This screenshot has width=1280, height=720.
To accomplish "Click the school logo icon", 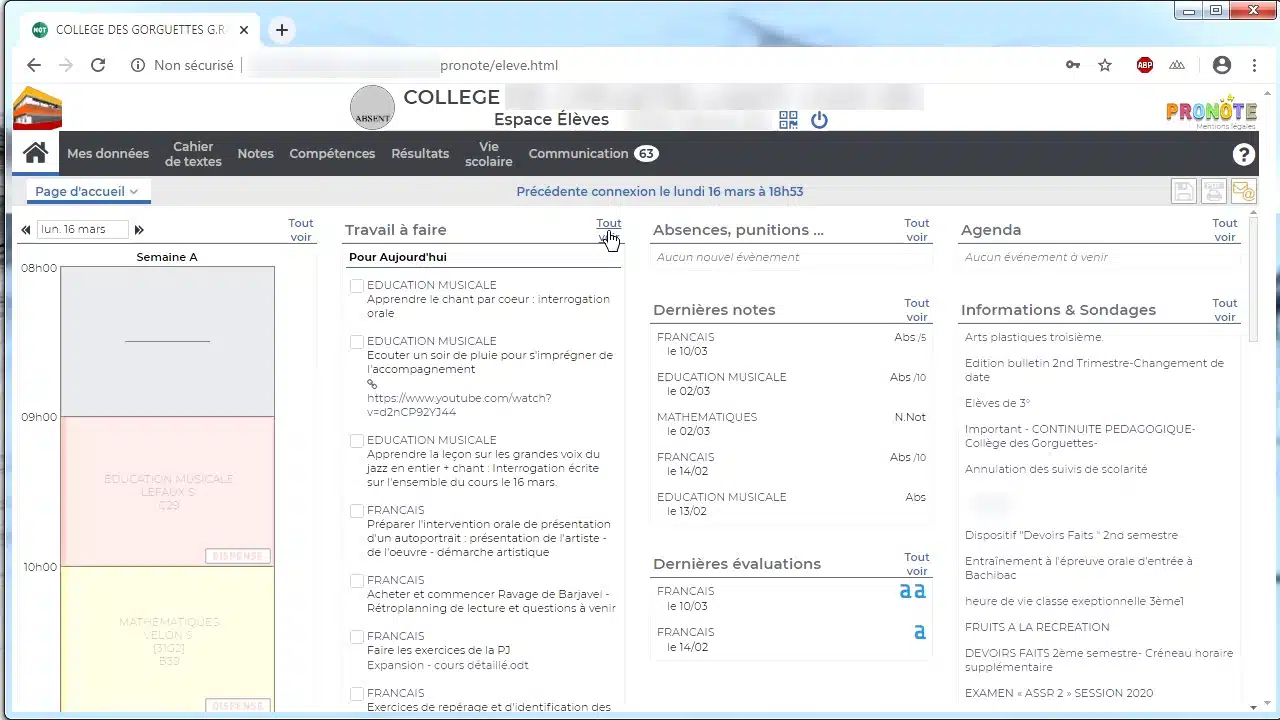I will pyautogui.click(x=37, y=108).
